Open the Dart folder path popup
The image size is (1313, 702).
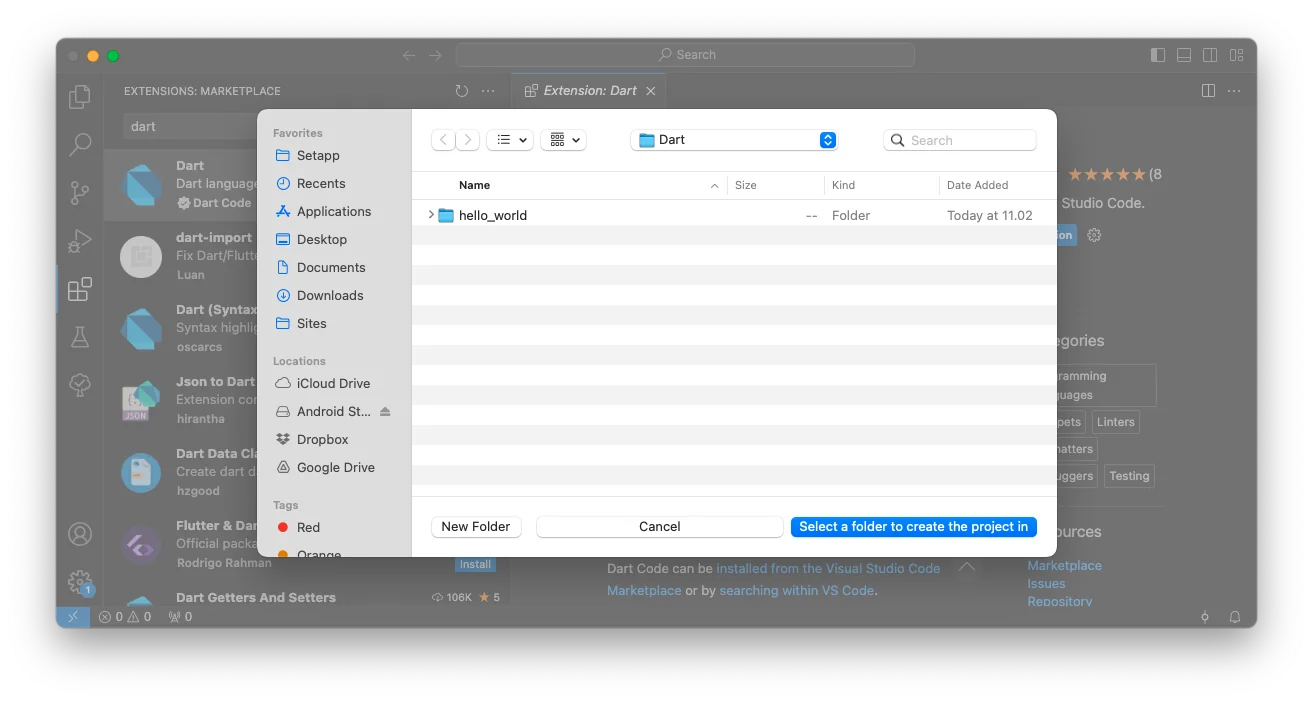pyautogui.click(x=734, y=140)
